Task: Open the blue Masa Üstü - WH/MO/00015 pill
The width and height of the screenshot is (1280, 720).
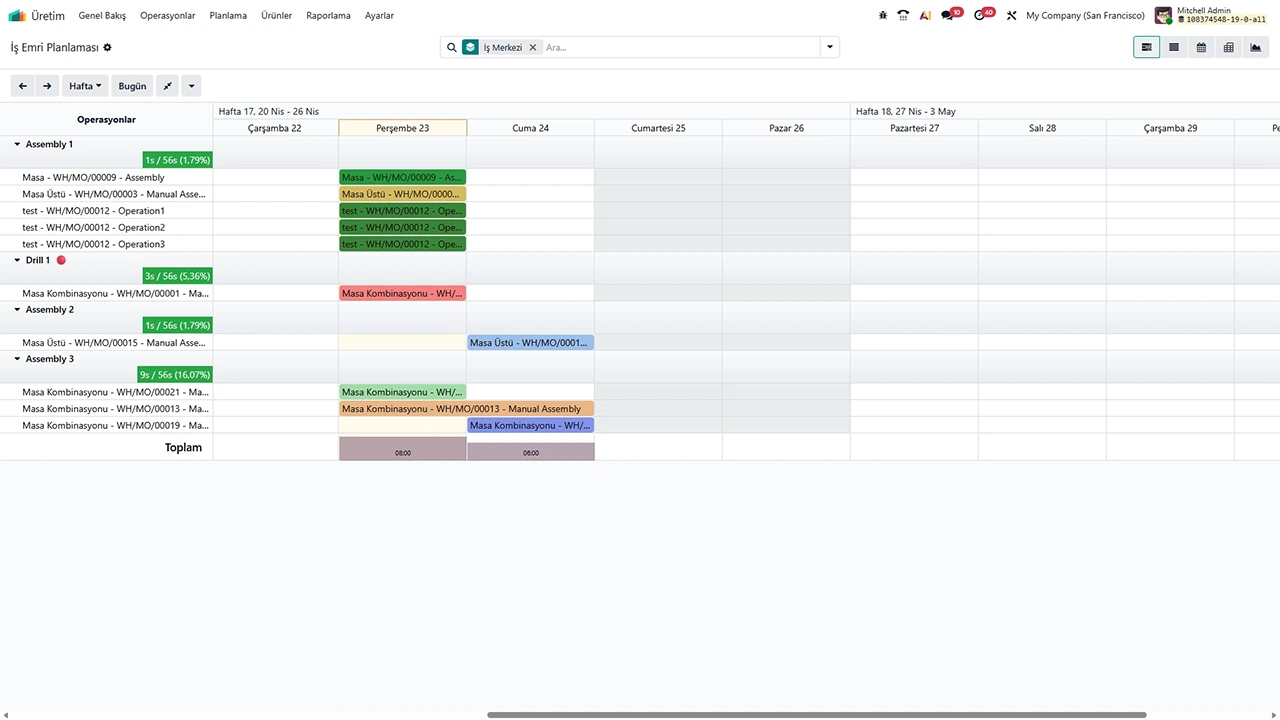Action: (x=530, y=343)
